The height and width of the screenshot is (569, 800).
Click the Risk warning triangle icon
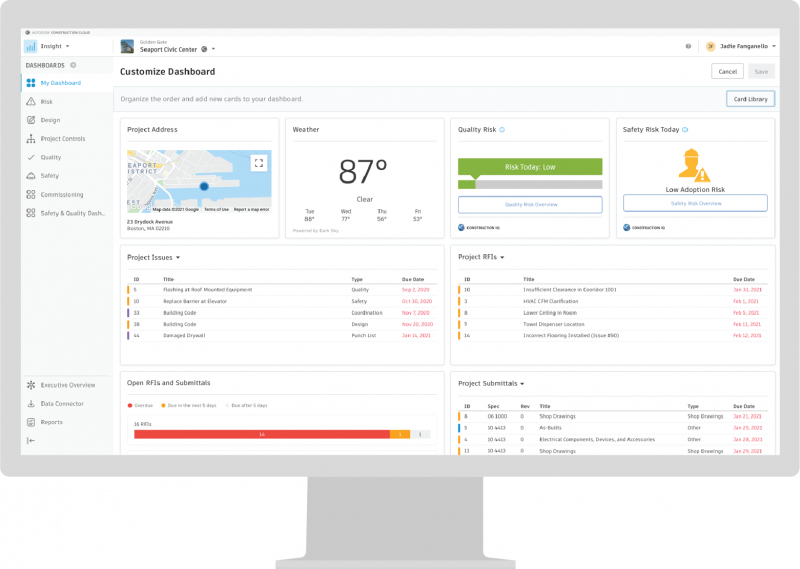pyautogui.click(x=31, y=102)
